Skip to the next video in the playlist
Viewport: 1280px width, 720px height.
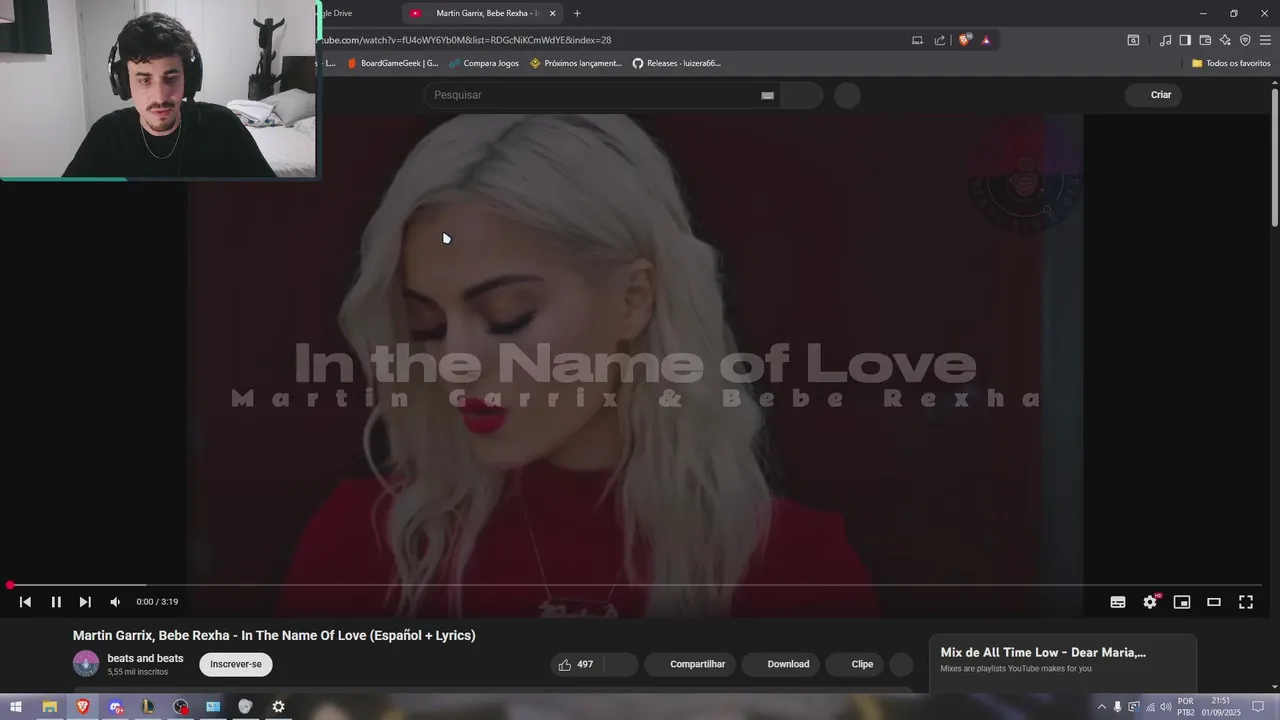point(85,602)
